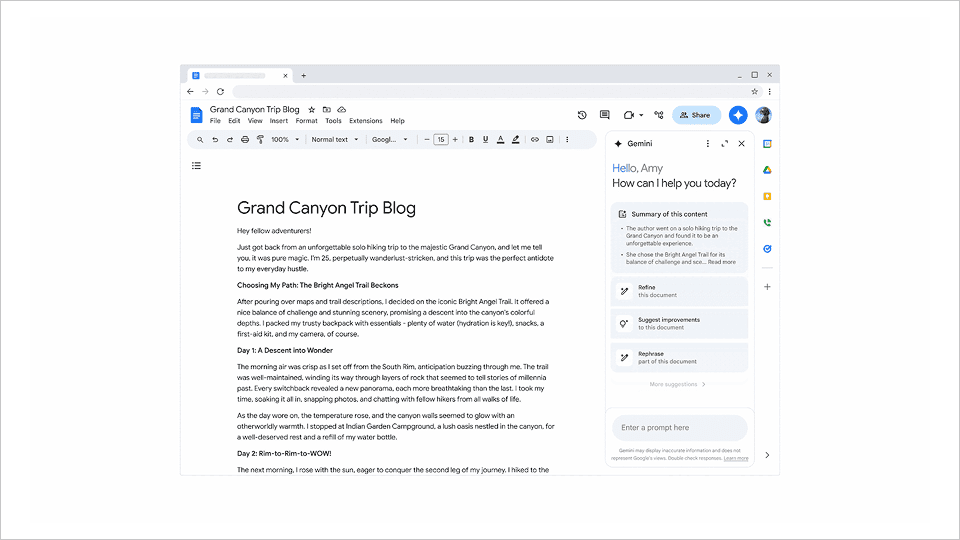
Task: Click the font size field showing 15
Action: [x=441, y=140]
